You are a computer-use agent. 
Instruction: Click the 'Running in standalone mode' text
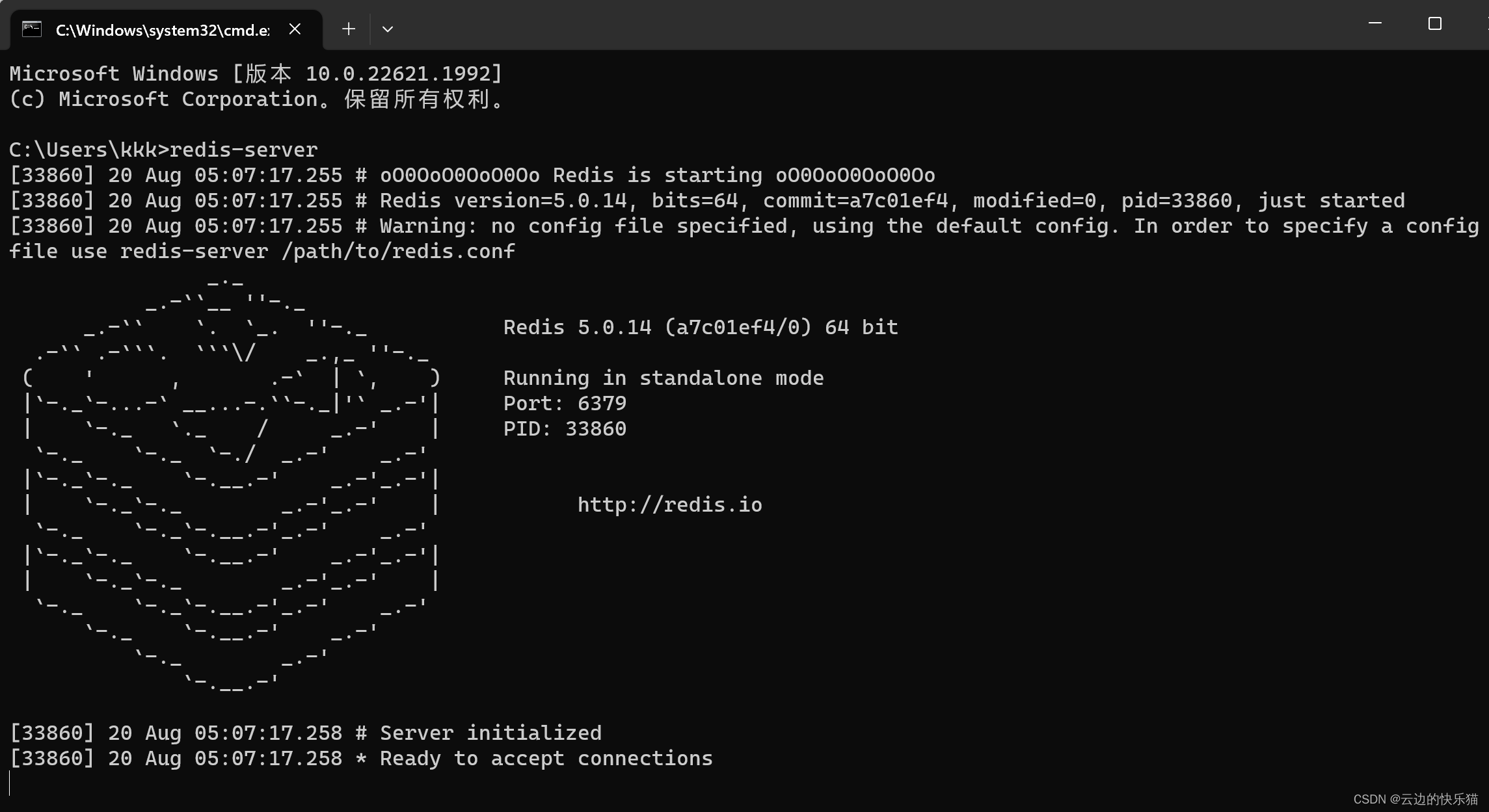point(664,377)
